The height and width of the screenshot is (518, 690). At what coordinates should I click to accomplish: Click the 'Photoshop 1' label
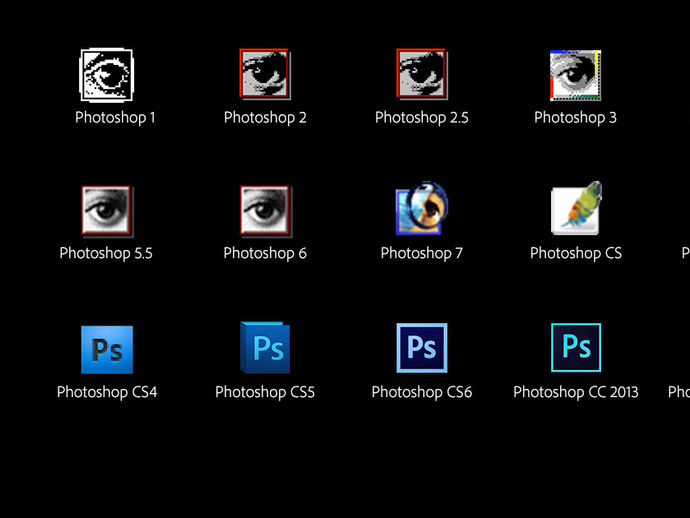click(x=115, y=118)
